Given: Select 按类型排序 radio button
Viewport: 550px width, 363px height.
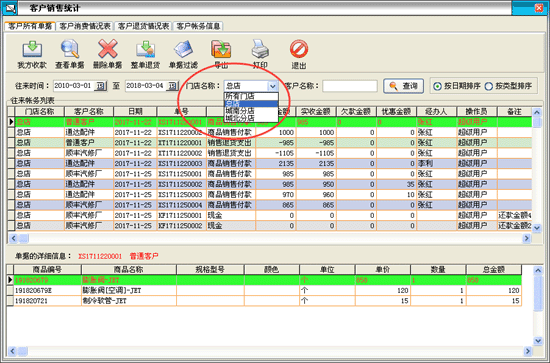Looking at the screenshot, I should 489,86.
